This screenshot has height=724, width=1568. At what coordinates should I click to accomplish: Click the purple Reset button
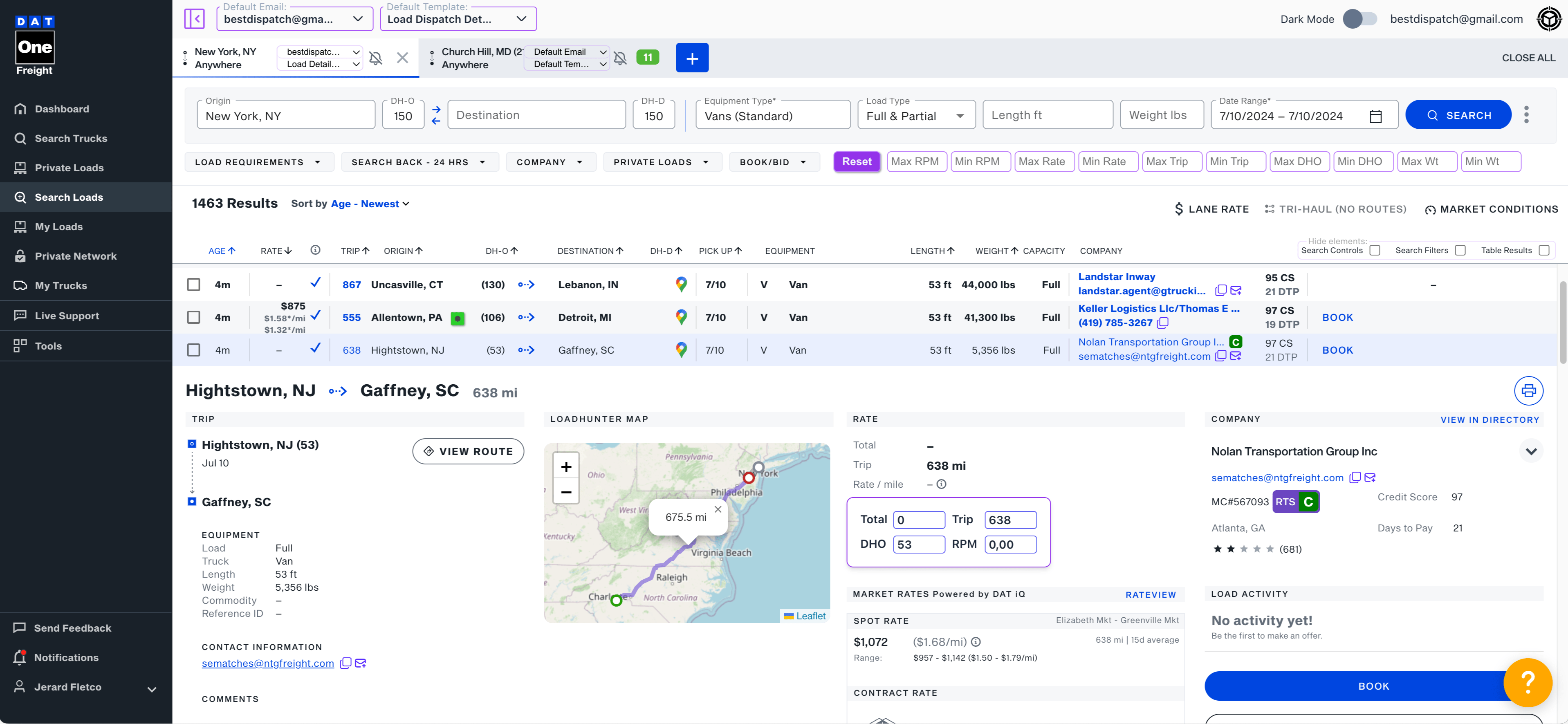point(857,161)
